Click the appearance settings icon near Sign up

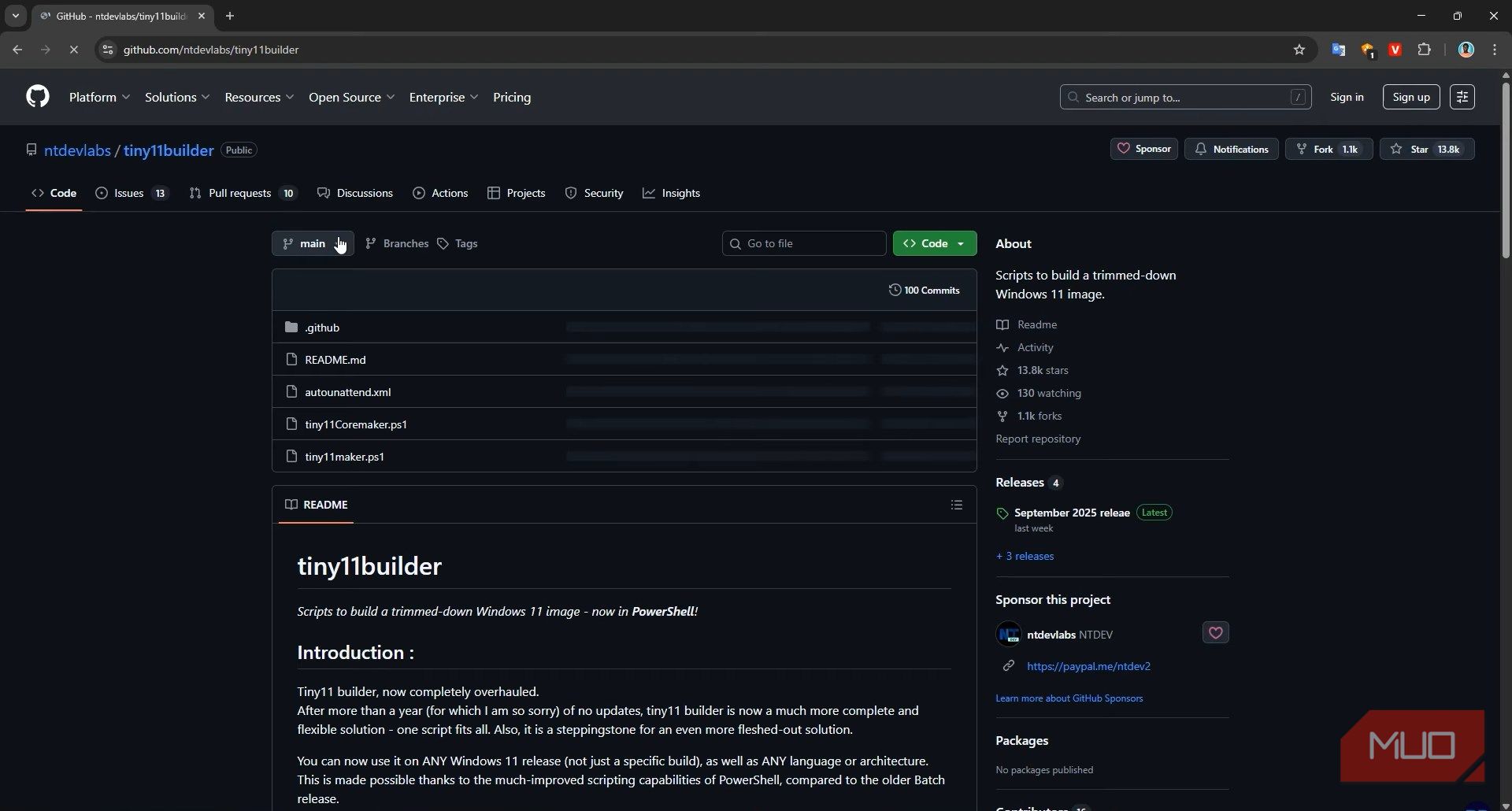[x=1462, y=97]
